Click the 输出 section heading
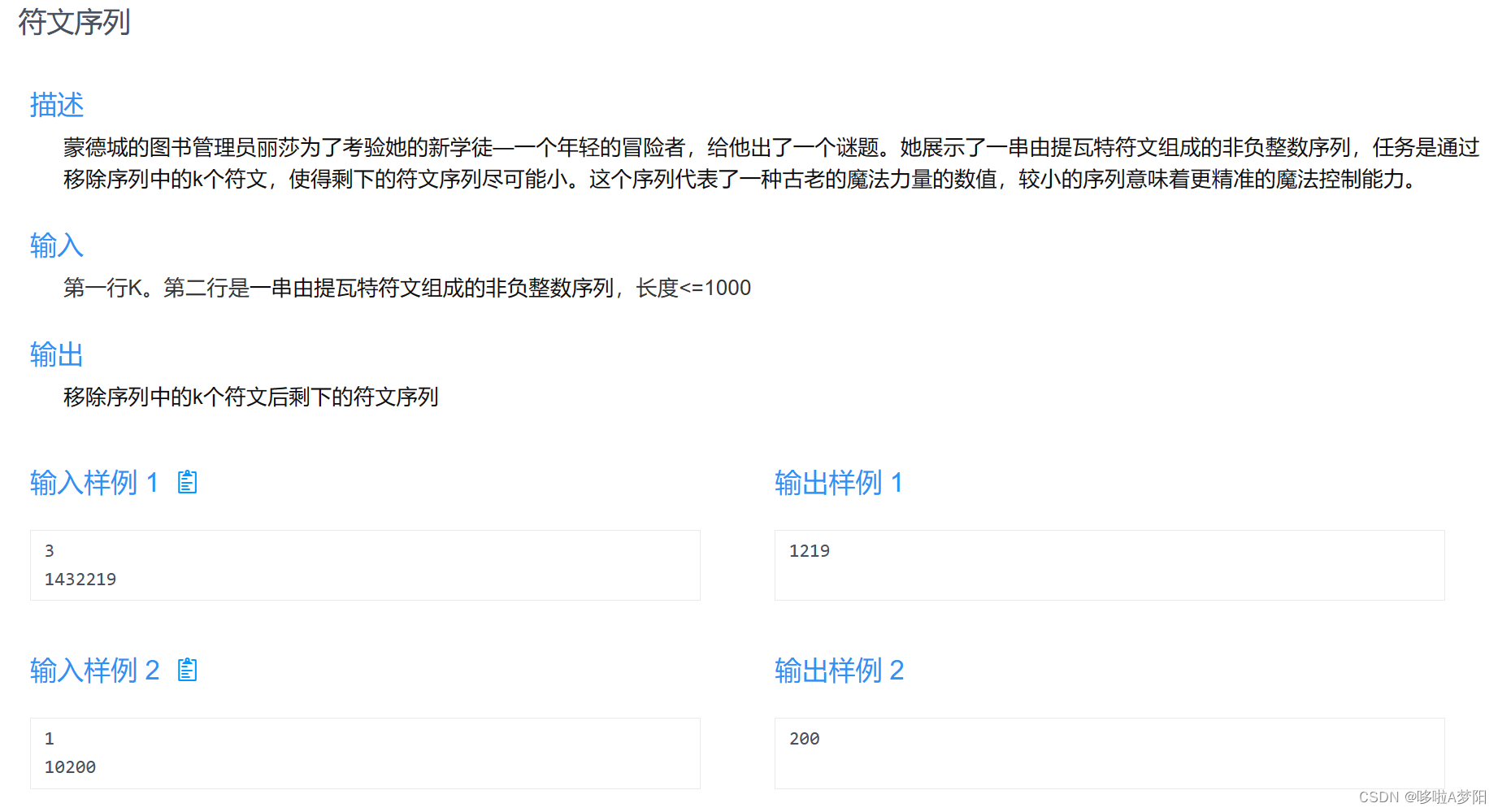Screen dimensions: 1498x812 [x=57, y=354]
